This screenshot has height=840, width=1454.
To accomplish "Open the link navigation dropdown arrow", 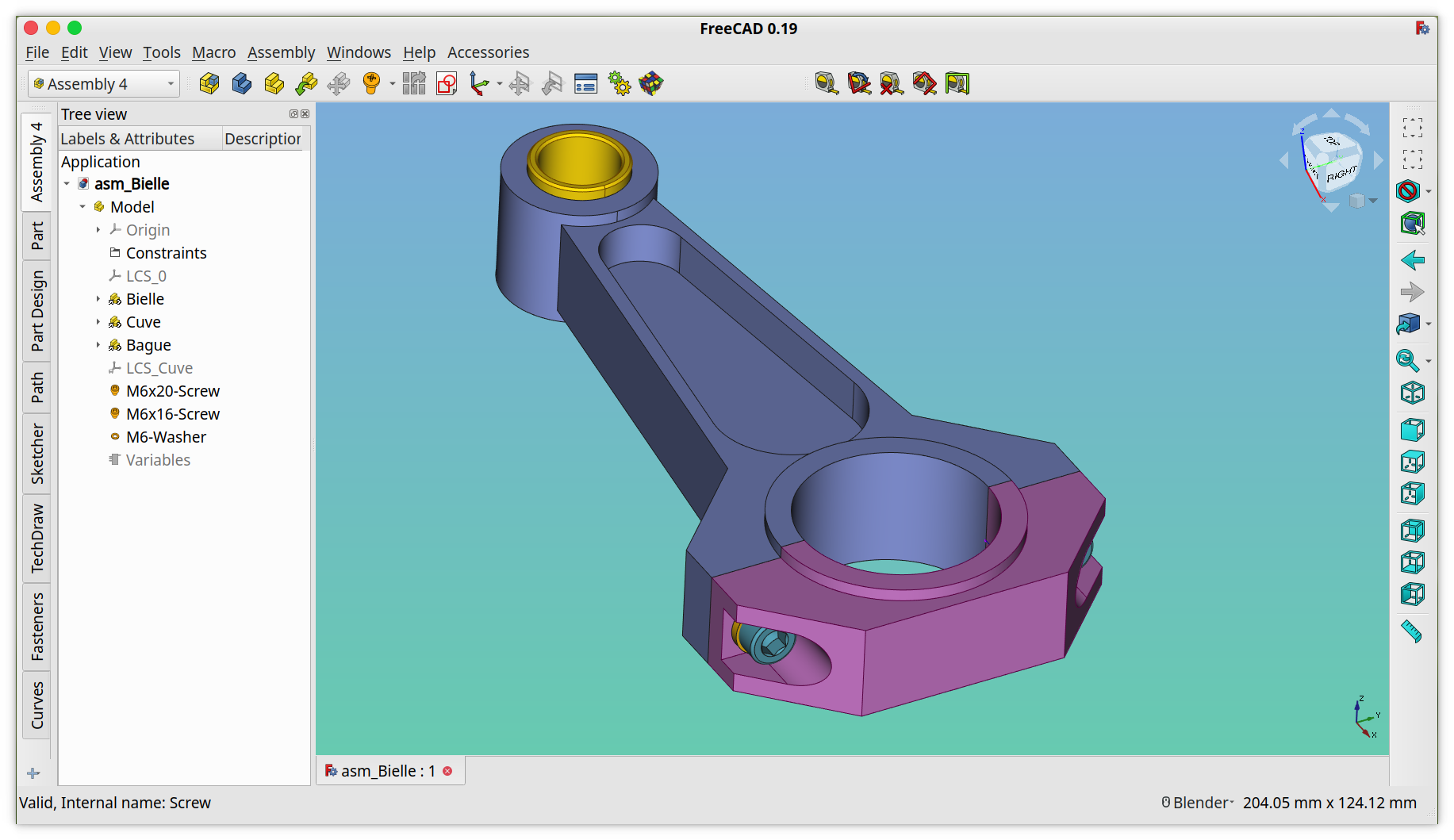I will [1429, 324].
